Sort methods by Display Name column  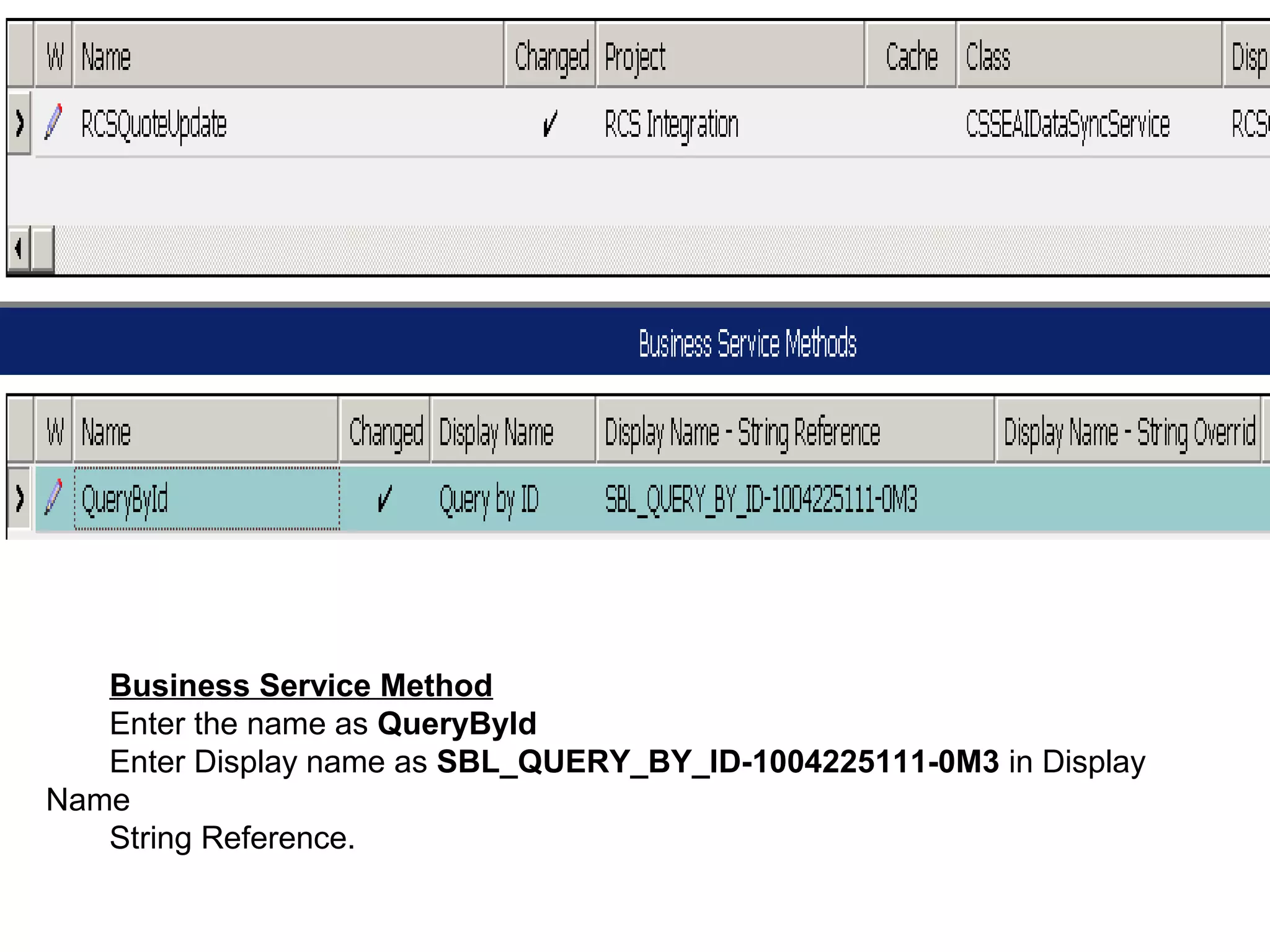(513, 431)
